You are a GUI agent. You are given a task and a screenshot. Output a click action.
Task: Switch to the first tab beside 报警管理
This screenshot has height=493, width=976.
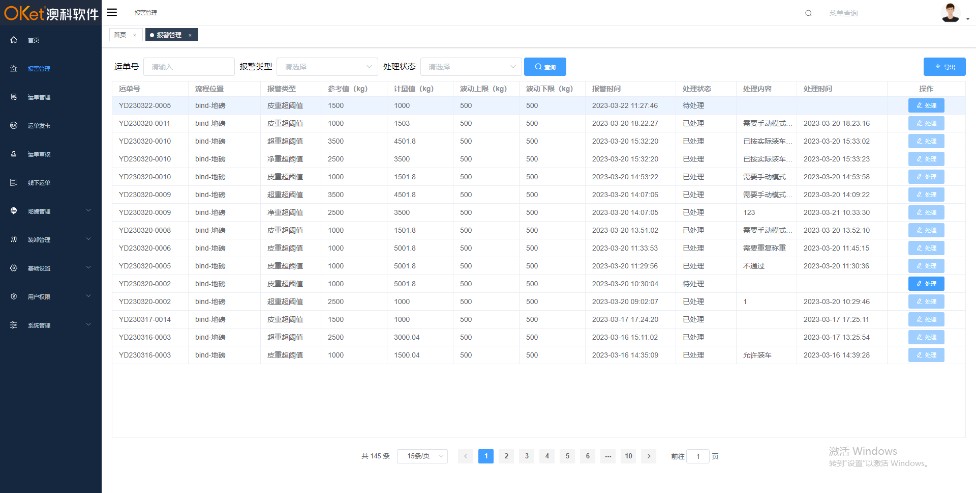120,35
